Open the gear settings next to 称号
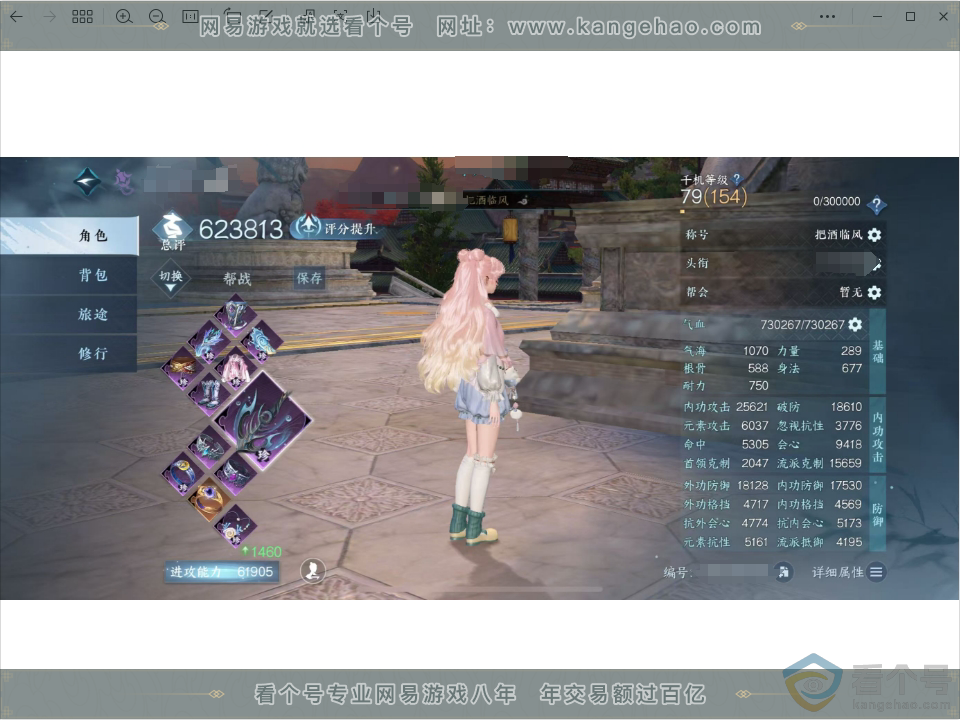 pos(874,234)
